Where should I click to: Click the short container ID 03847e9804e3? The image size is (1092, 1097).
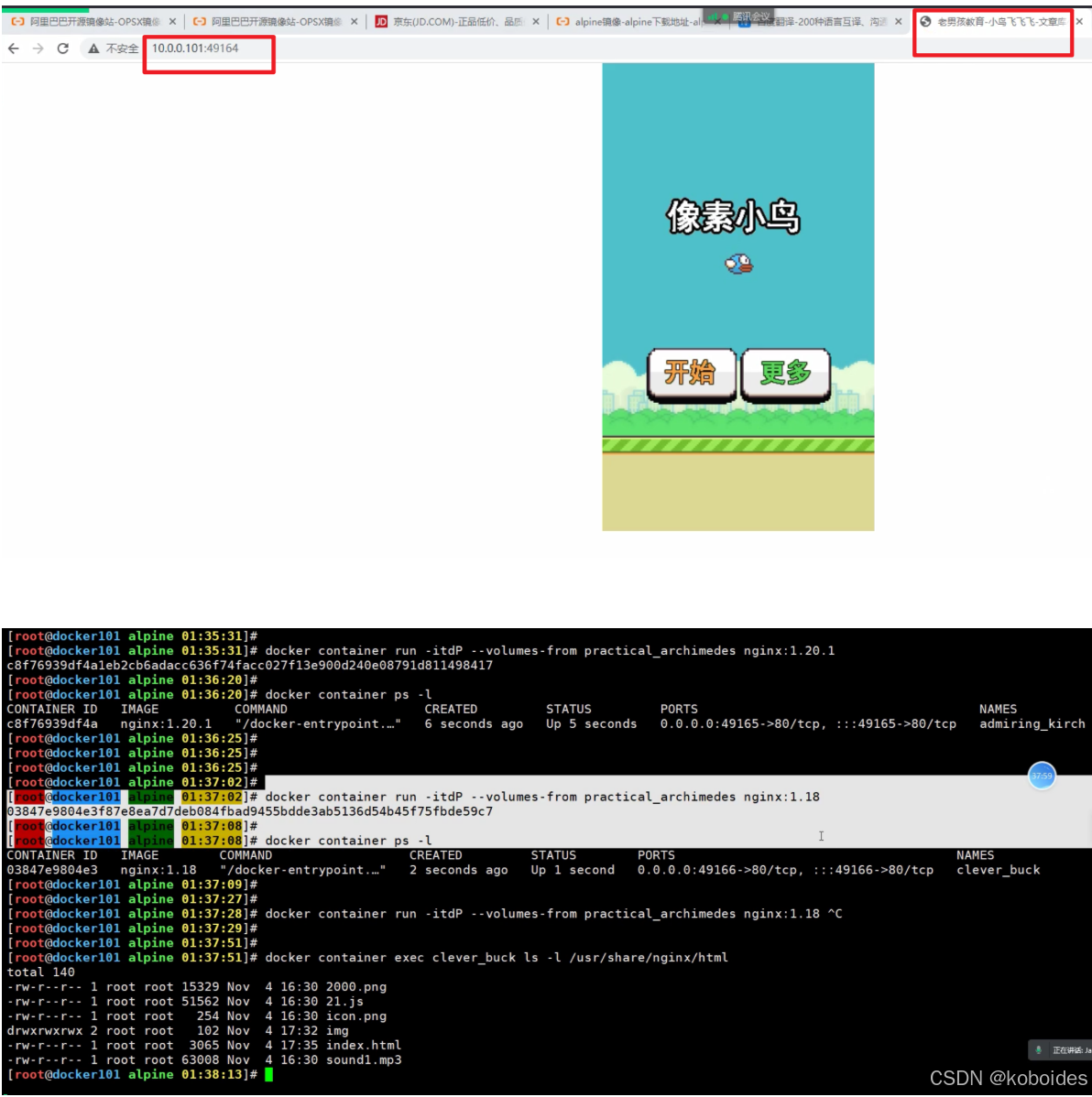click(52, 870)
